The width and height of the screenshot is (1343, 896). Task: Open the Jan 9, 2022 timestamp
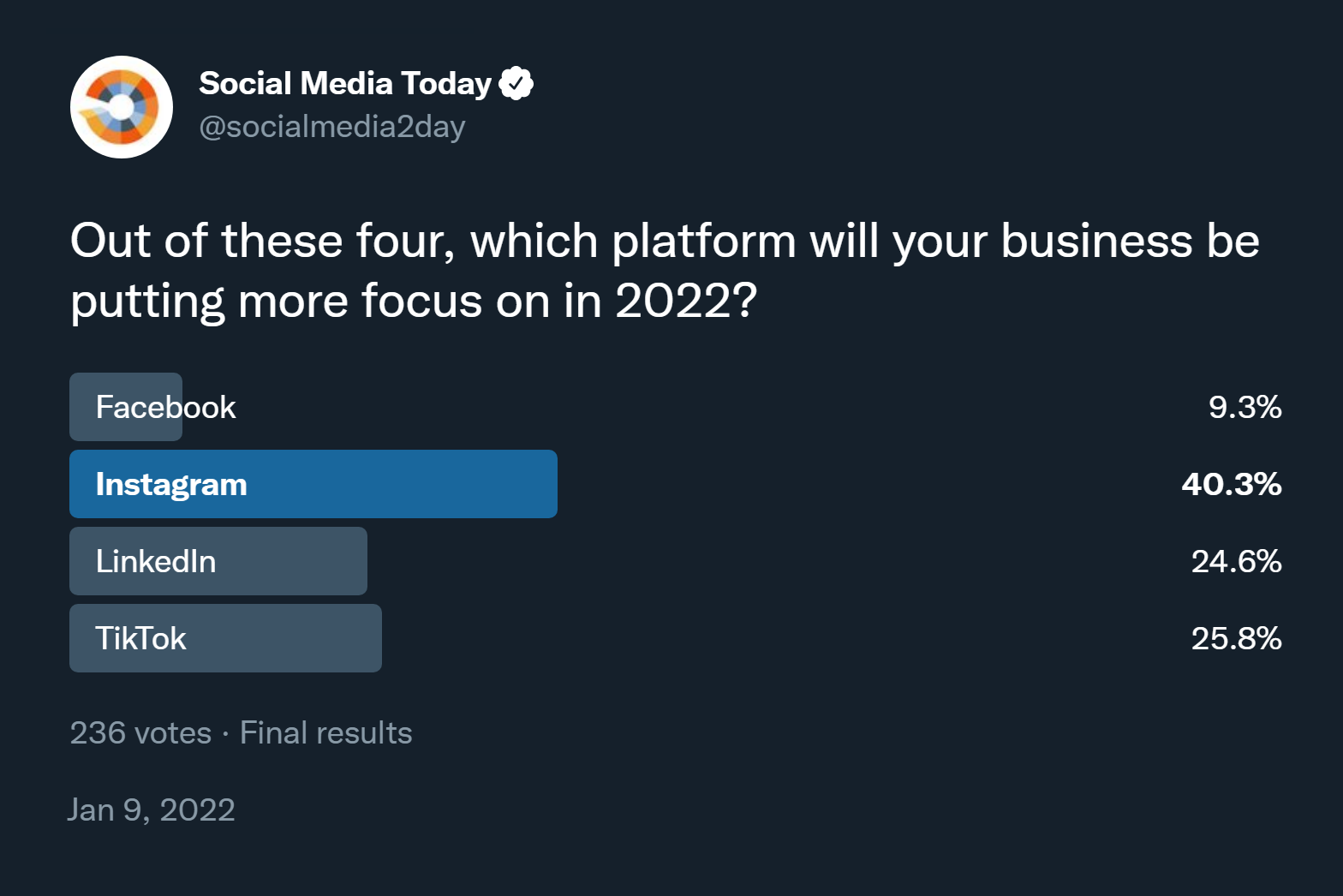pos(152,809)
